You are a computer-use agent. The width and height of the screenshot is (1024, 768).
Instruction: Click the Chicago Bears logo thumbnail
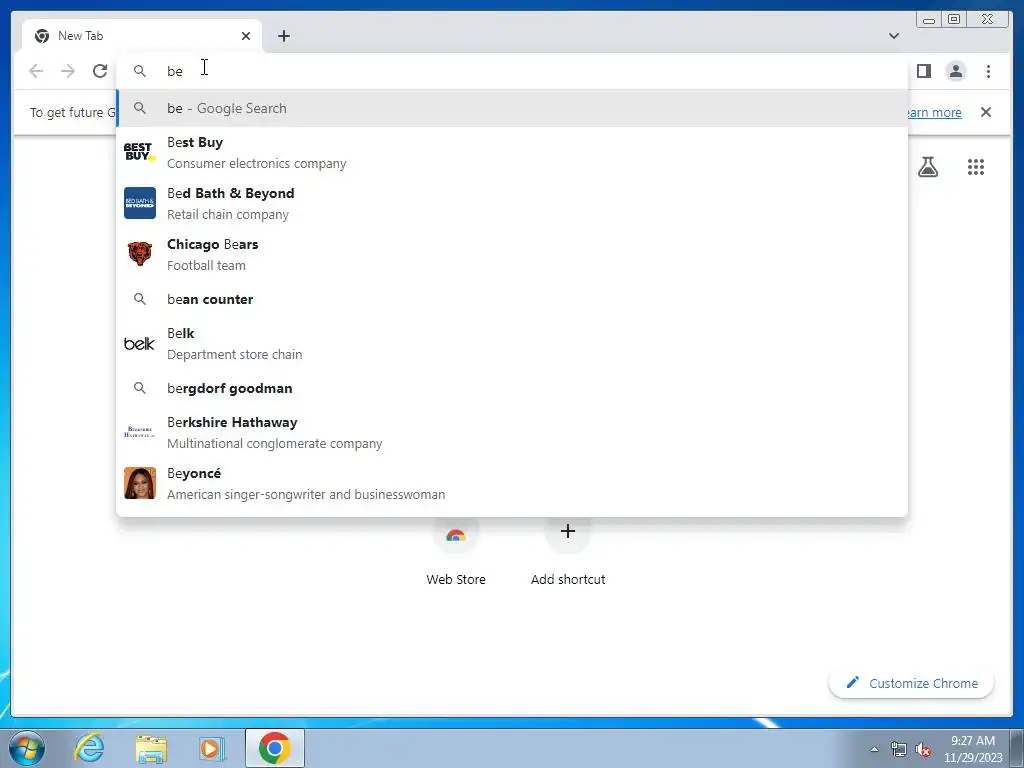(140, 253)
